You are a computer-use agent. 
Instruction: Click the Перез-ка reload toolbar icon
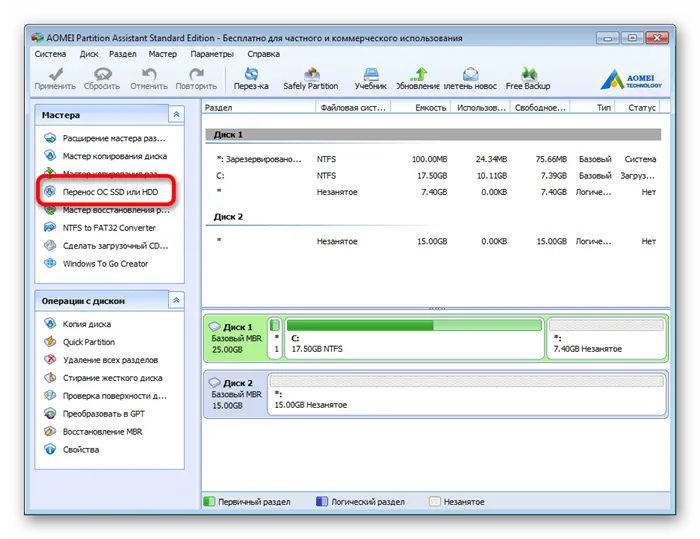(x=251, y=74)
